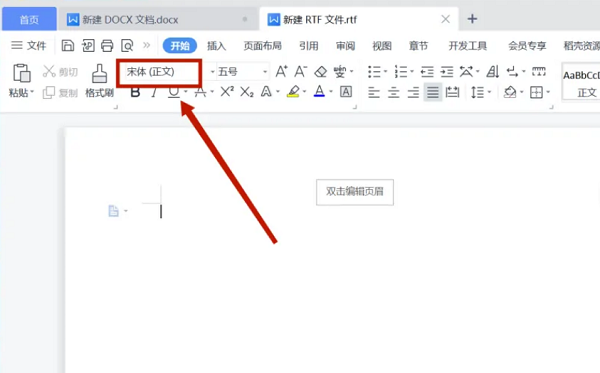
Task: Select the Format Painter (格式刷) tool
Action: click(x=99, y=80)
